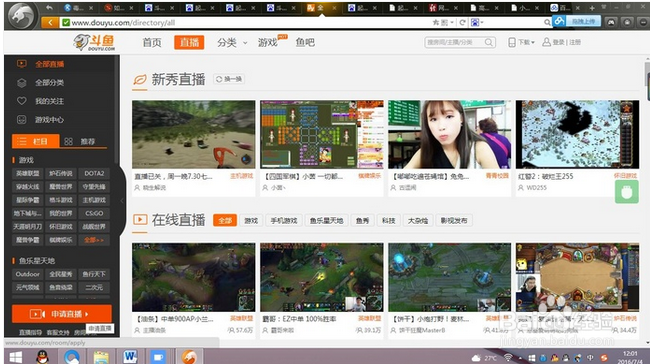Expand all game categories via 全部>>
Image resolution: width=650 pixels, height=364 pixels.
[94, 240]
